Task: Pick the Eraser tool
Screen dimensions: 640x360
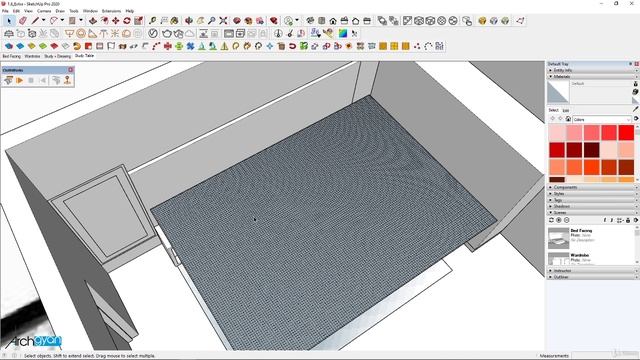Action: 23,21
